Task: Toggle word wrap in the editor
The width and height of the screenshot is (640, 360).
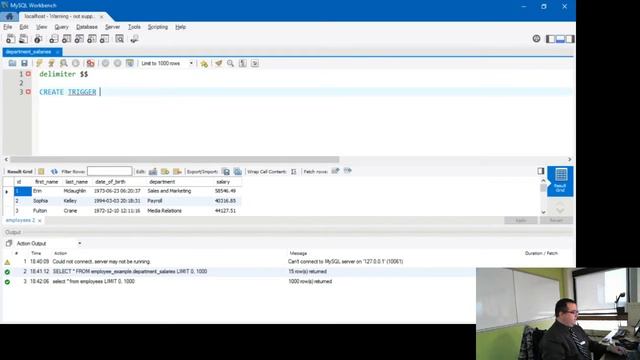Action: click(255, 63)
